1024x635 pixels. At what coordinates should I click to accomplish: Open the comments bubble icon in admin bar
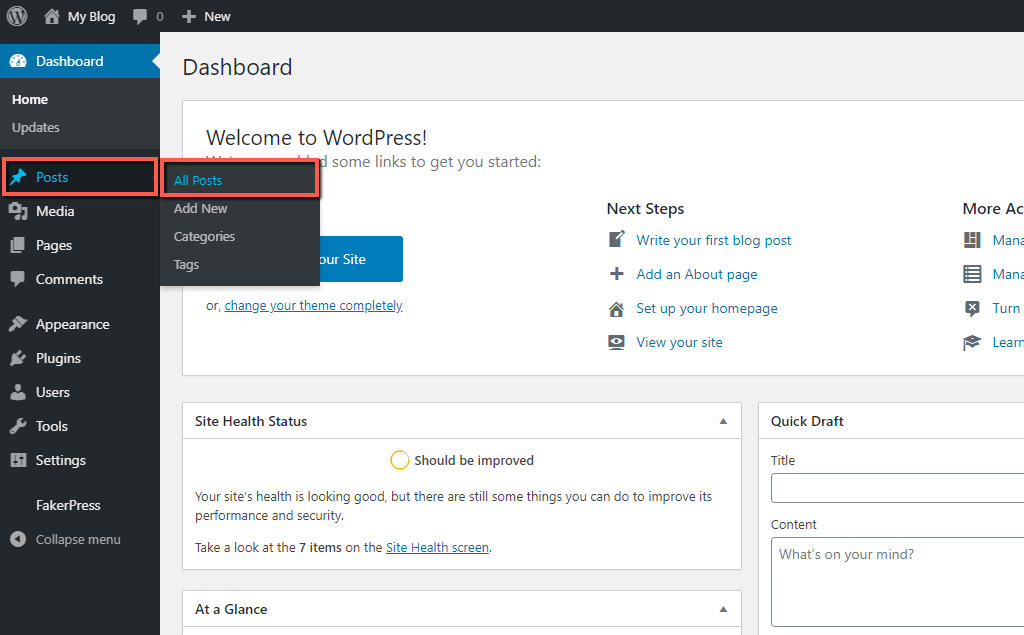[x=140, y=16]
